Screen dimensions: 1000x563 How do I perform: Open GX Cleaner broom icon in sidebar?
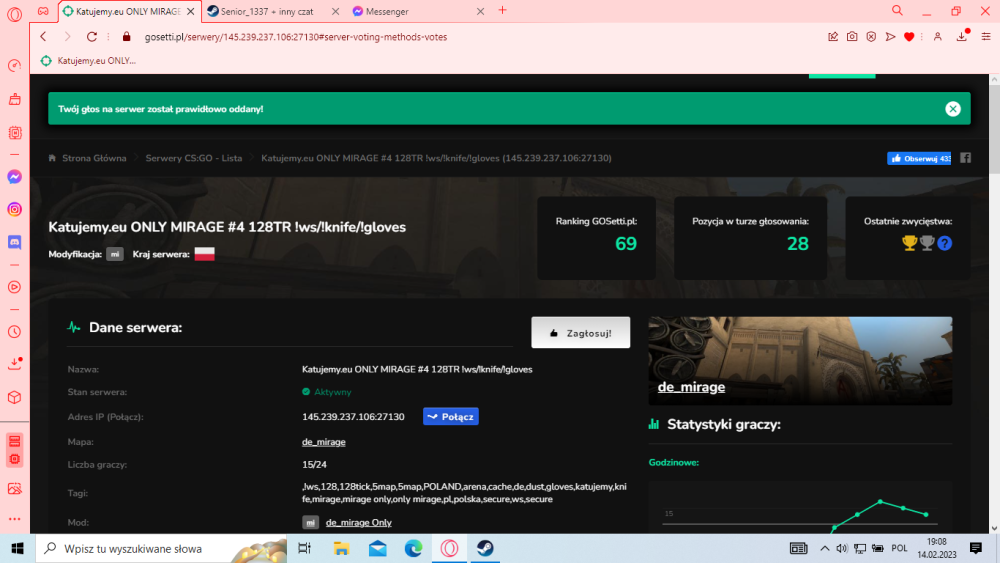[x=15, y=99]
